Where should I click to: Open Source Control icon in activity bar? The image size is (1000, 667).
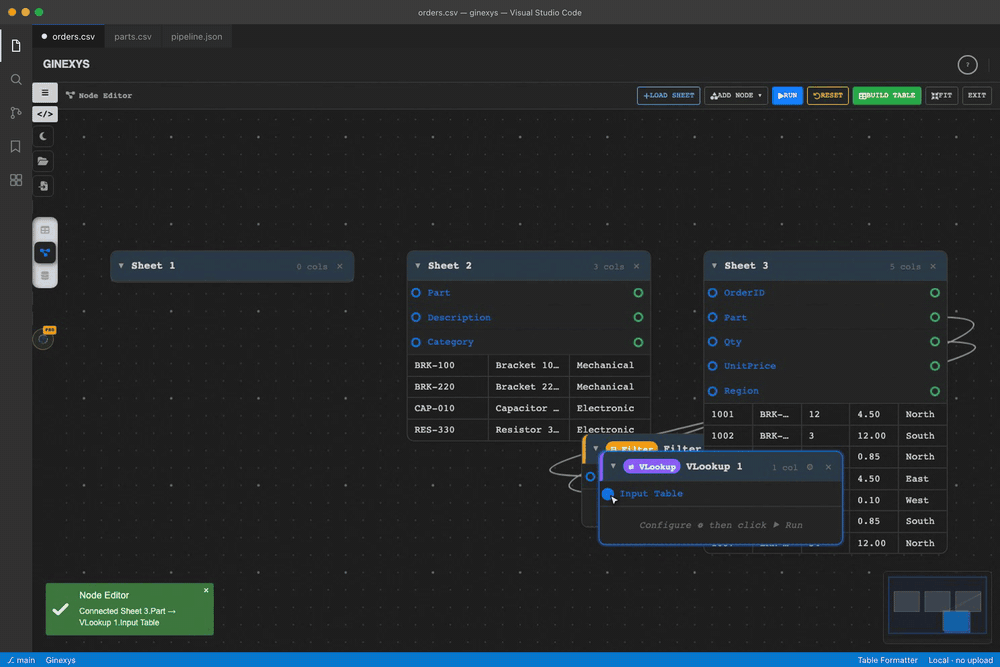(16, 113)
